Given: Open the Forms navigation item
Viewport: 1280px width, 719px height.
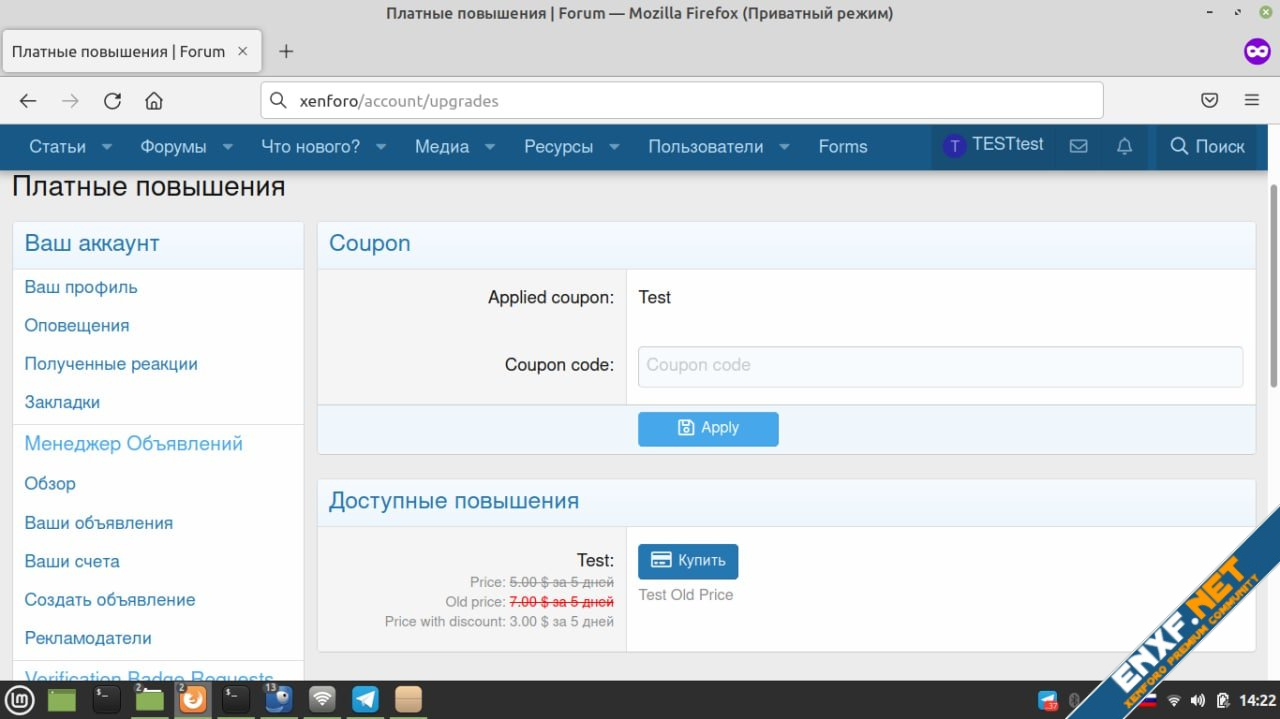Looking at the screenshot, I should pyautogui.click(x=842, y=146).
